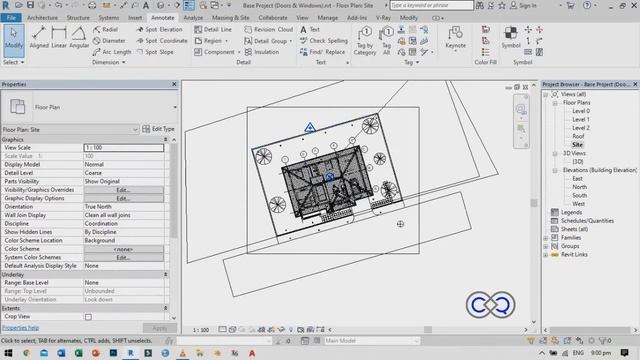Run Check Spelling

(324, 41)
